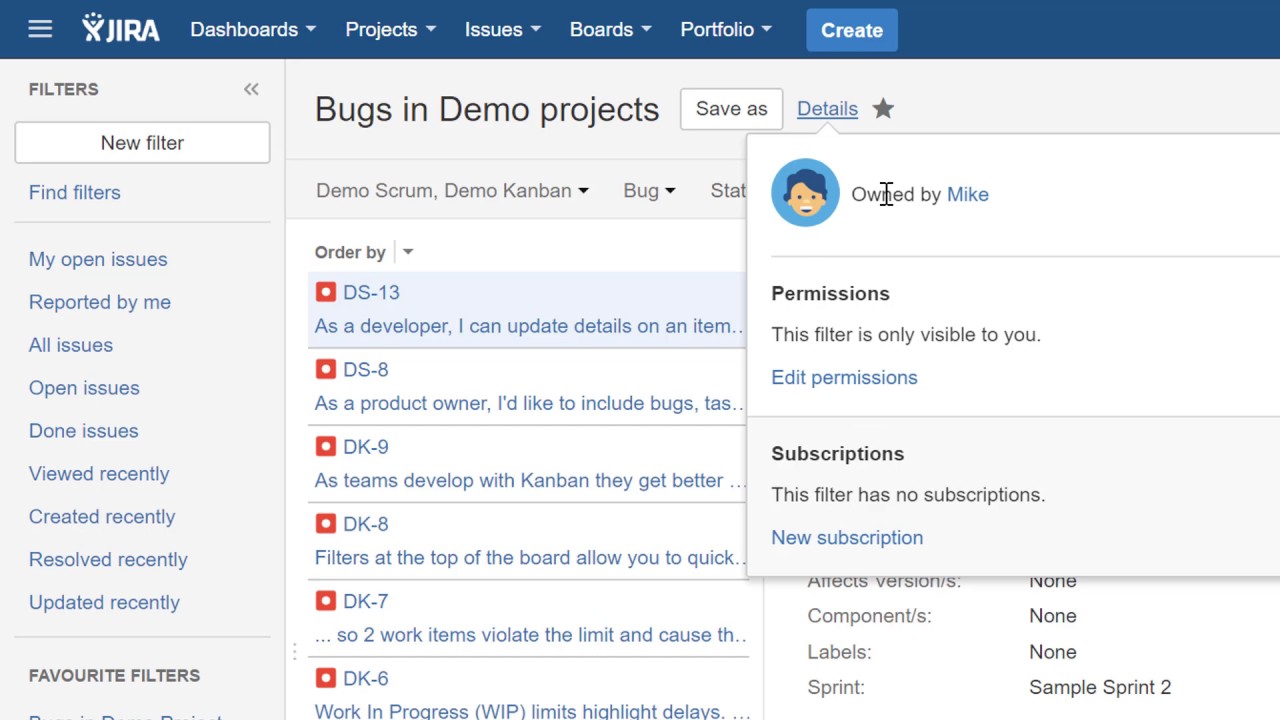
Task: Open issue DK-7
Action: (365, 601)
